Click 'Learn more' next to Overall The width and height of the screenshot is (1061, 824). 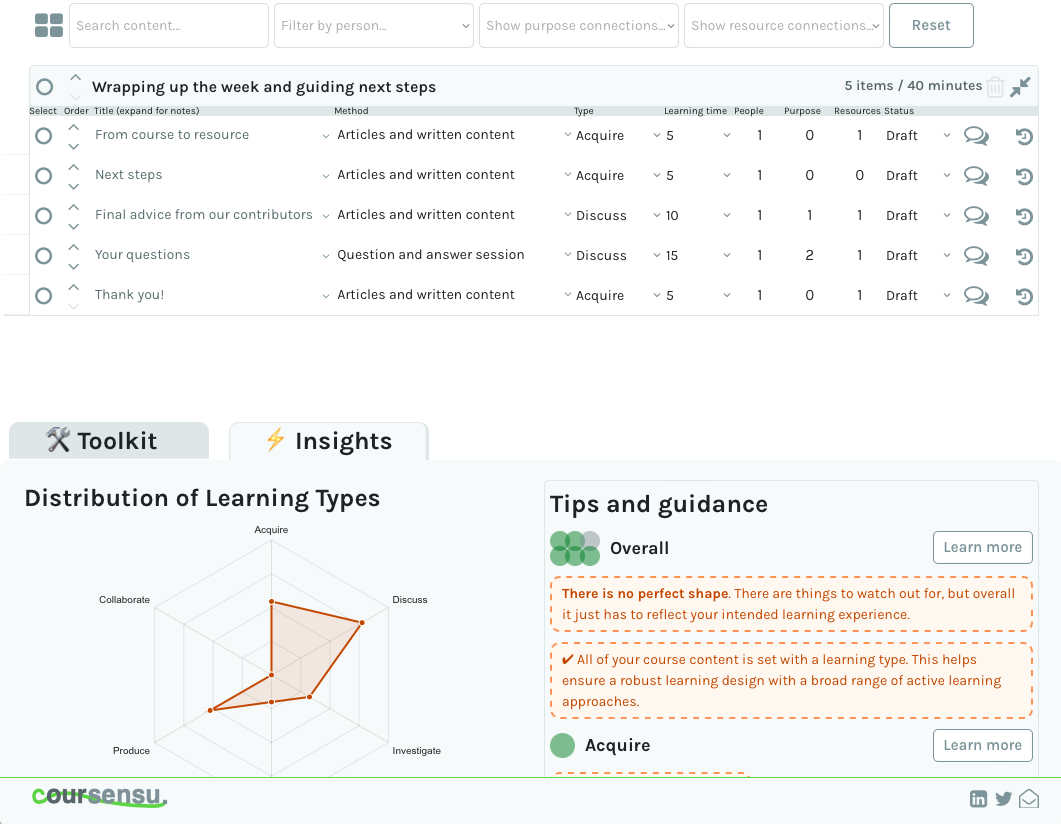982,547
